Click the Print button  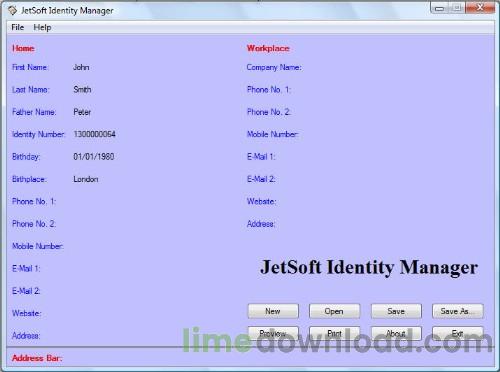[x=334, y=333]
